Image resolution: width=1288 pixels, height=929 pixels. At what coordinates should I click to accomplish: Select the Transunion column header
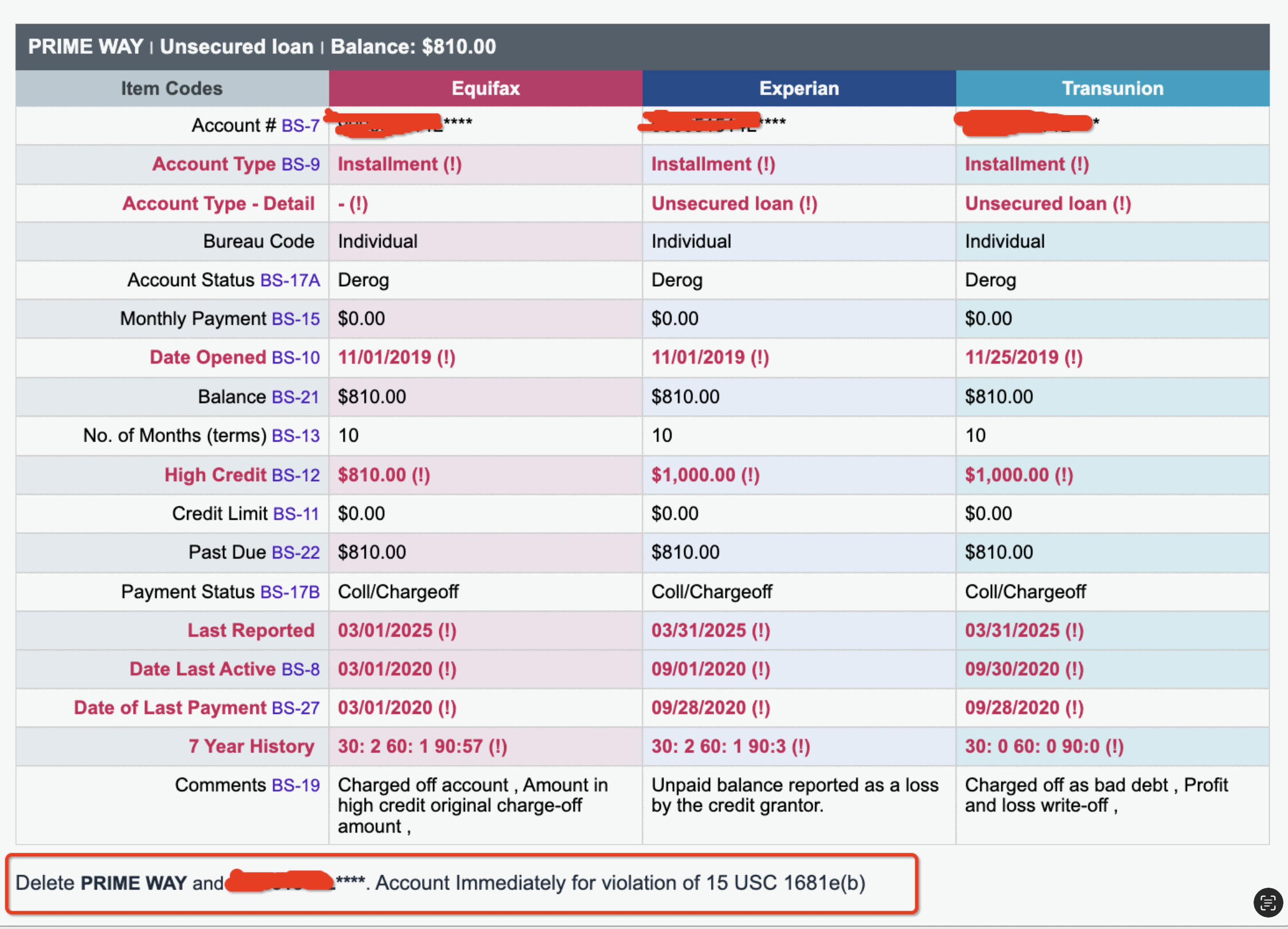click(1112, 88)
